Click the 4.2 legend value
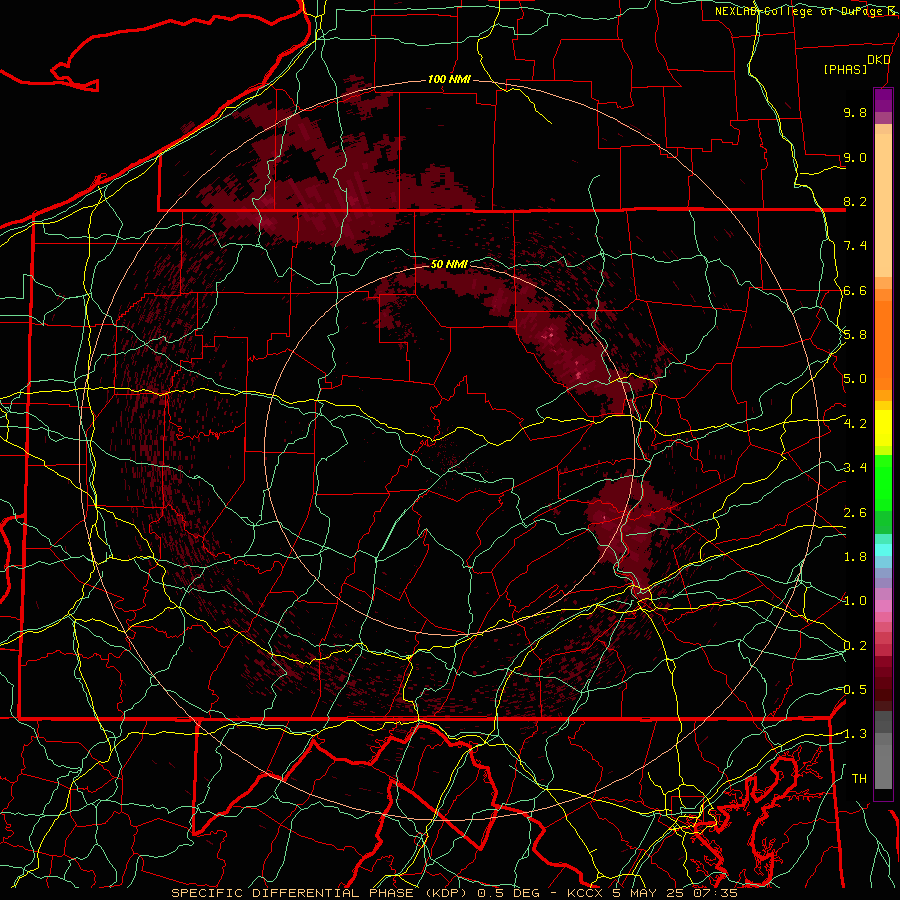 click(855, 424)
